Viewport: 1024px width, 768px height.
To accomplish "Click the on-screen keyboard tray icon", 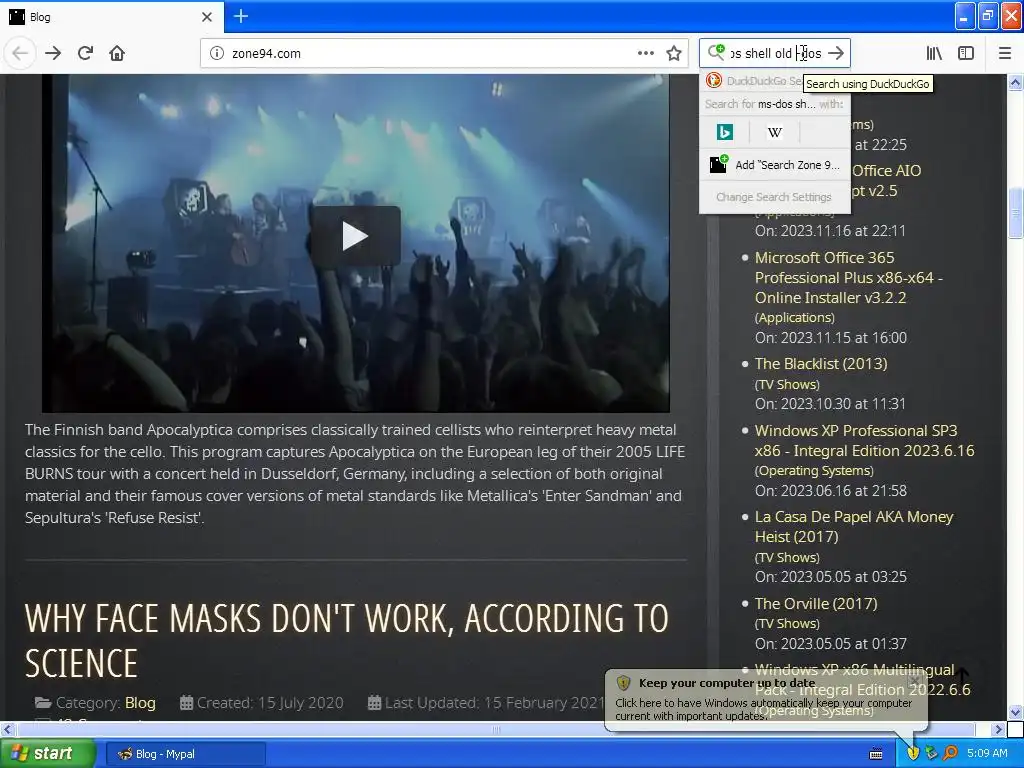I will pos(876,754).
